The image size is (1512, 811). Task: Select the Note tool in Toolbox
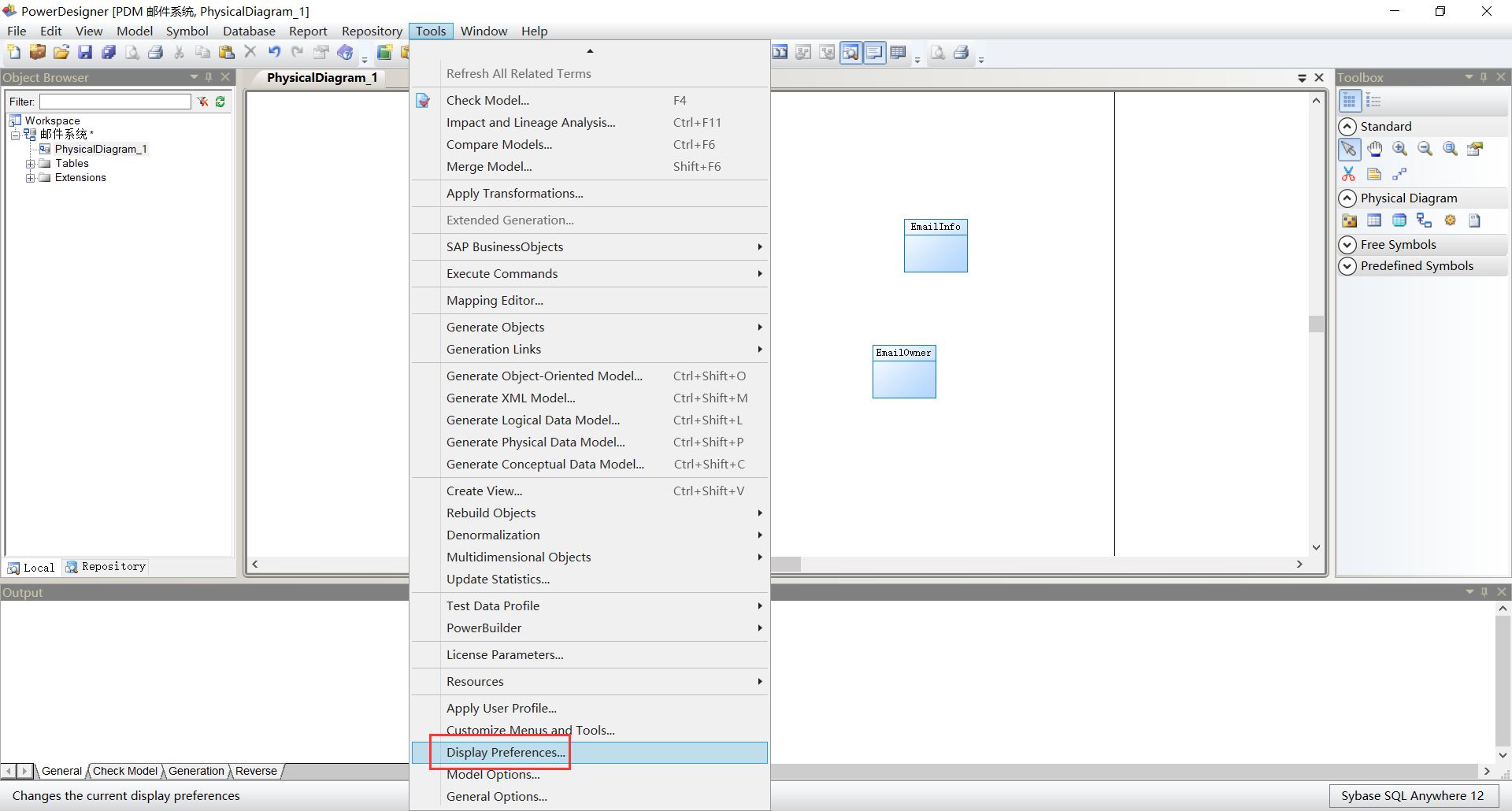coord(1374,174)
